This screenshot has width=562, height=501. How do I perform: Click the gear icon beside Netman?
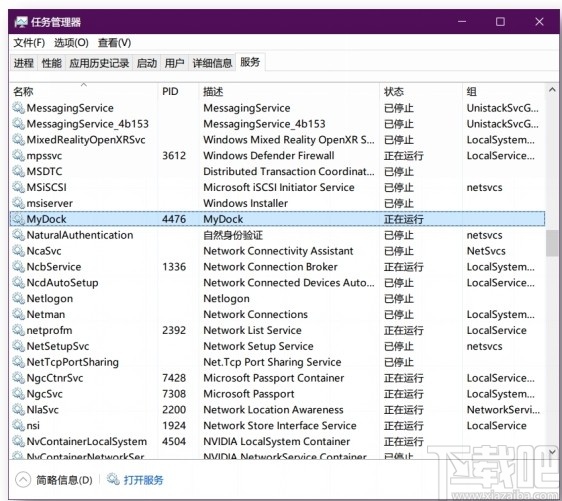point(18,314)
